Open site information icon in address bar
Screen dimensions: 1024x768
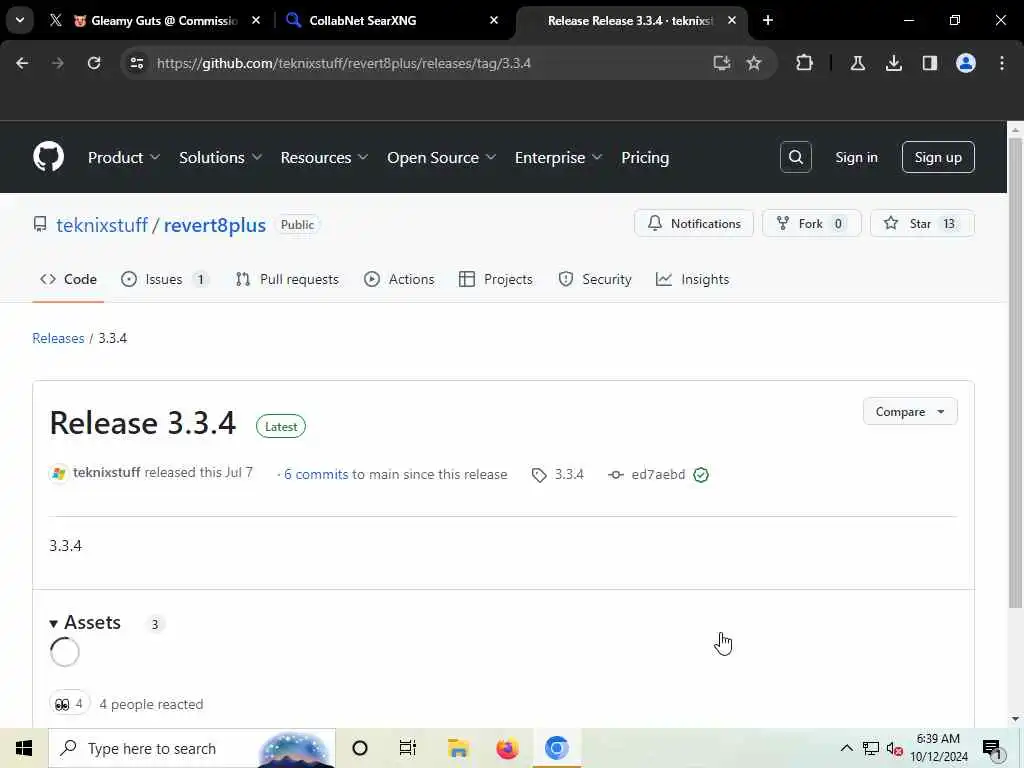[x=136, y=63]
